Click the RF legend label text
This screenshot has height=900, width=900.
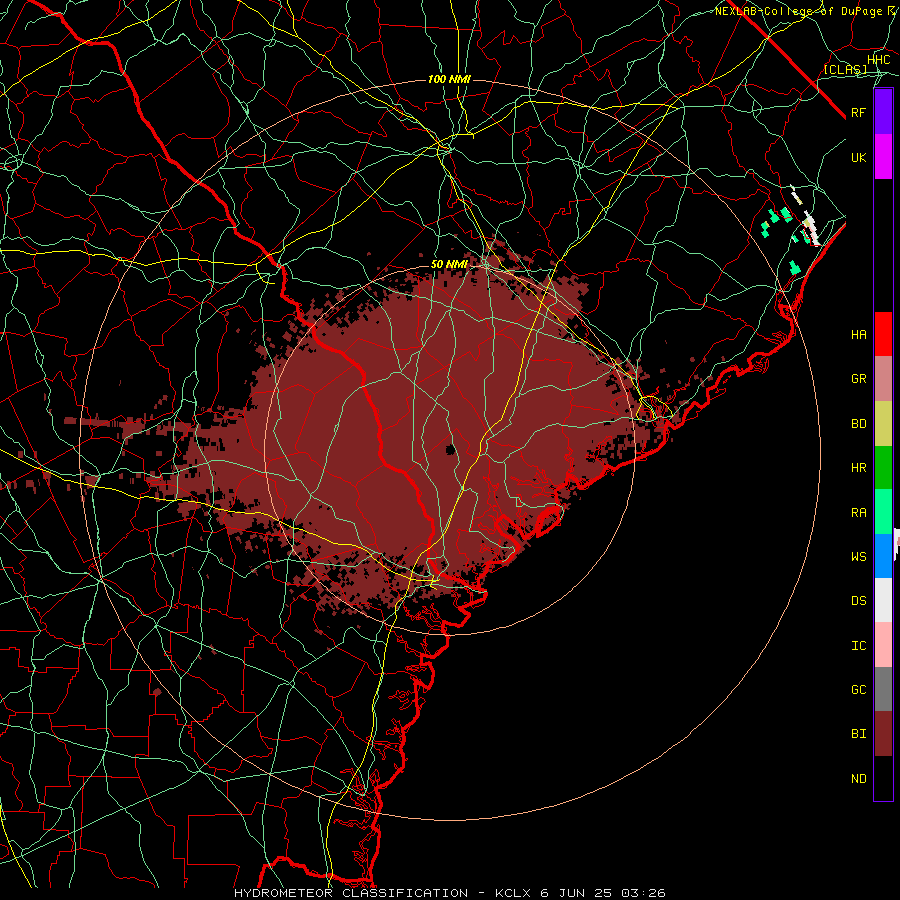(x=859, y=113)
